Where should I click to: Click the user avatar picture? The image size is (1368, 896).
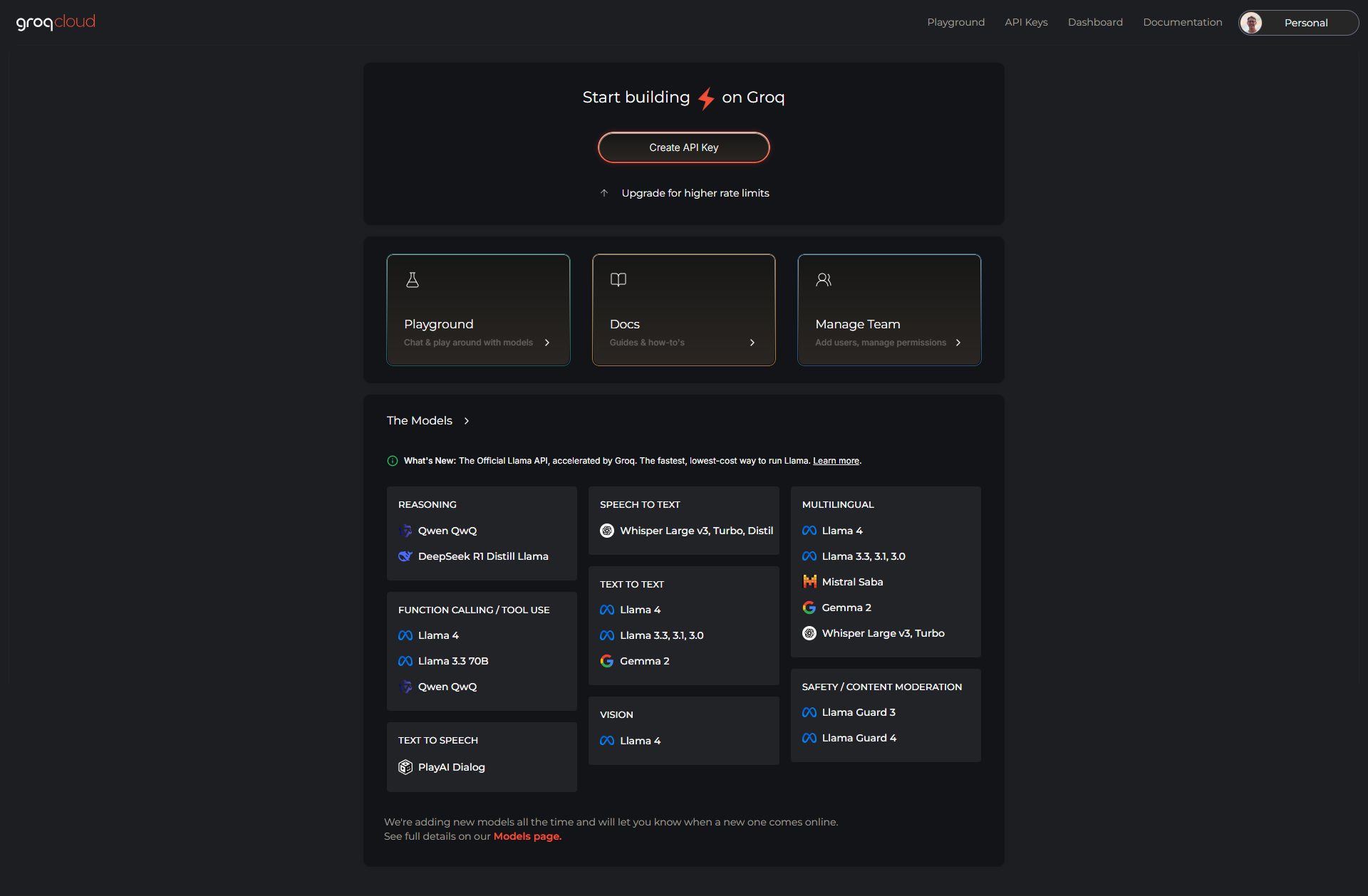click(1251, 23)
